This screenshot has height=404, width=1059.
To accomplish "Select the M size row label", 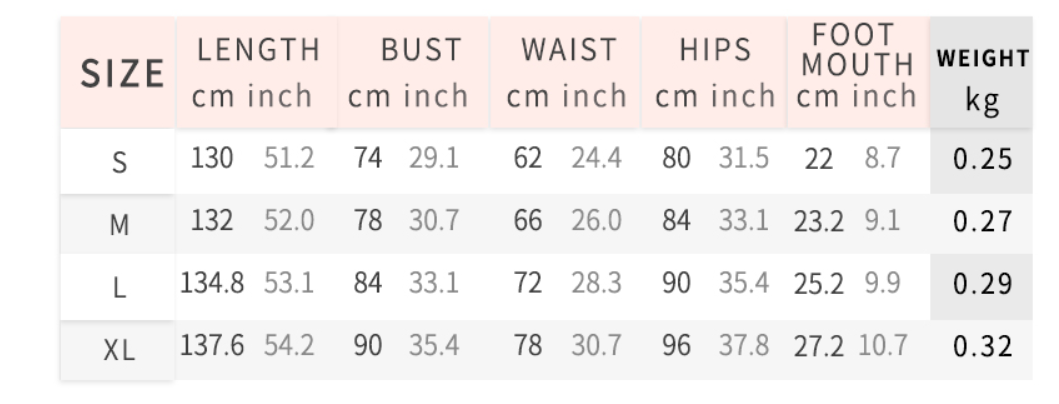I will pyautogui.click(x=119, y=225).
